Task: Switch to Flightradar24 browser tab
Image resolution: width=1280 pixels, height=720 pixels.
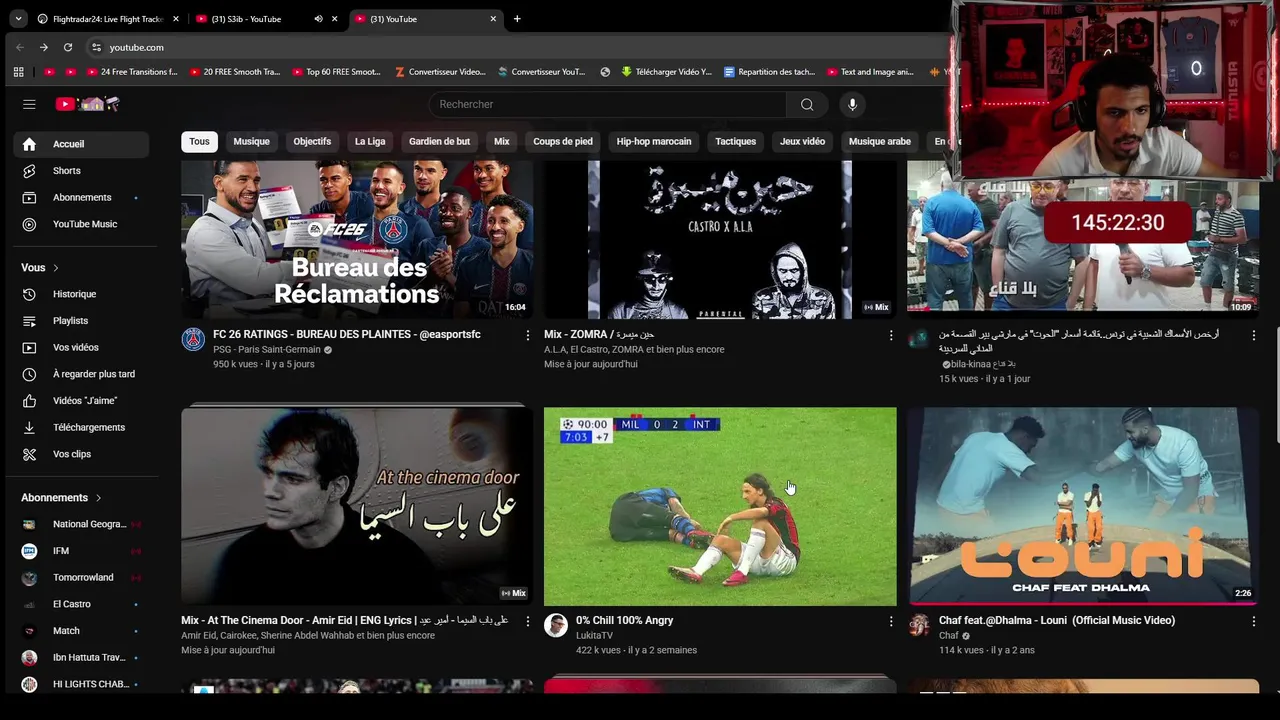Action: point(108,19)
